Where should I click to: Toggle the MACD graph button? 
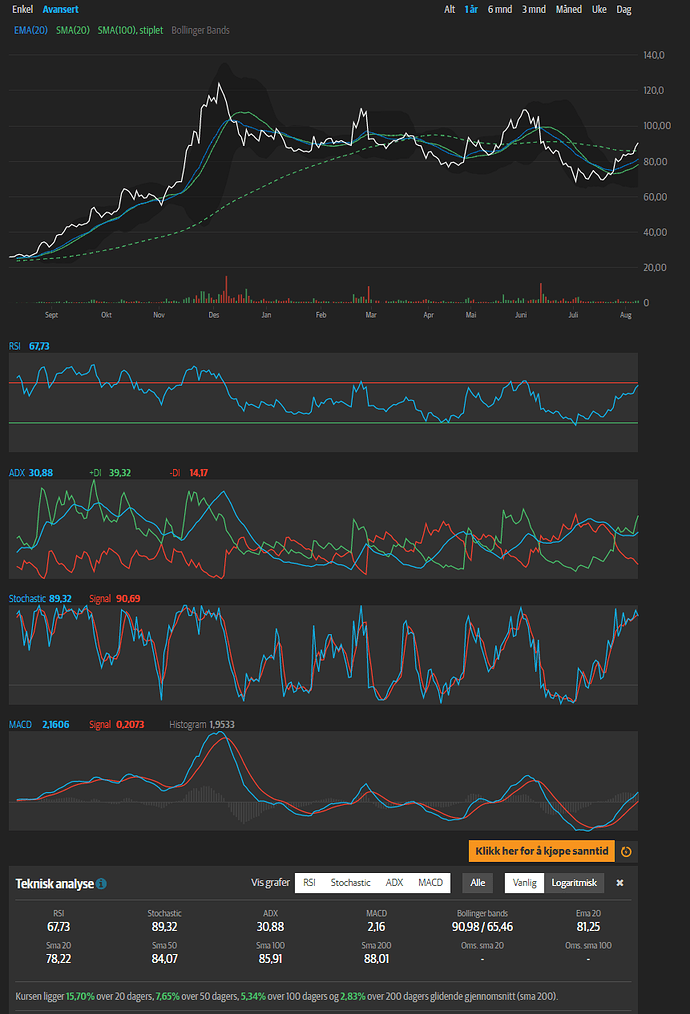tap(430, 883)
